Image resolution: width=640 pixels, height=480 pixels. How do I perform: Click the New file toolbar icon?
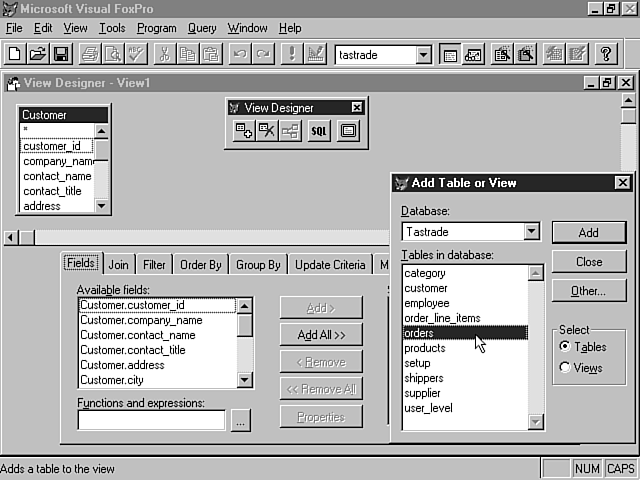(15, 54)
